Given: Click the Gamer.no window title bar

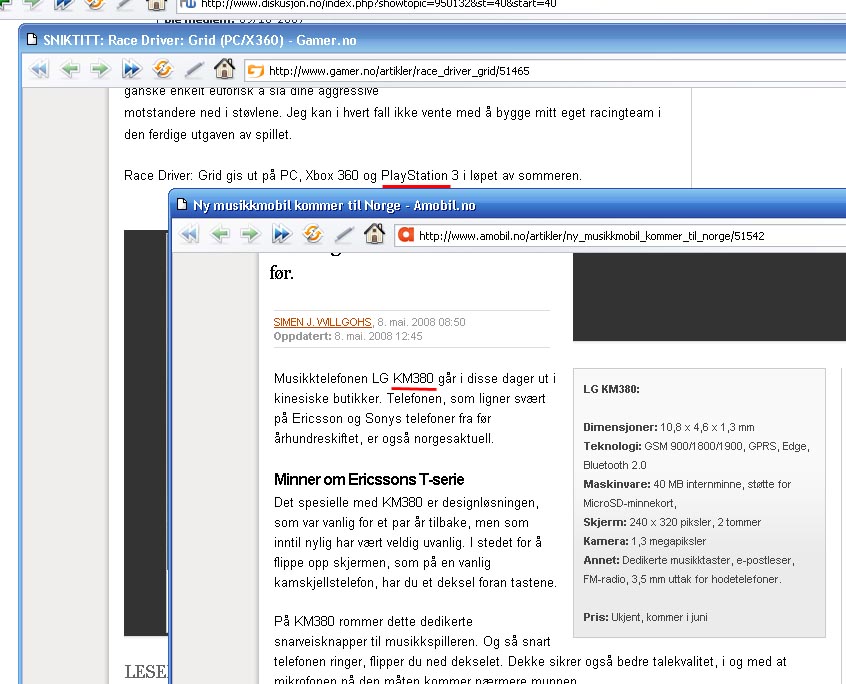Looking at the screenshot, I should pyautogui.click(x=432, y=40).
